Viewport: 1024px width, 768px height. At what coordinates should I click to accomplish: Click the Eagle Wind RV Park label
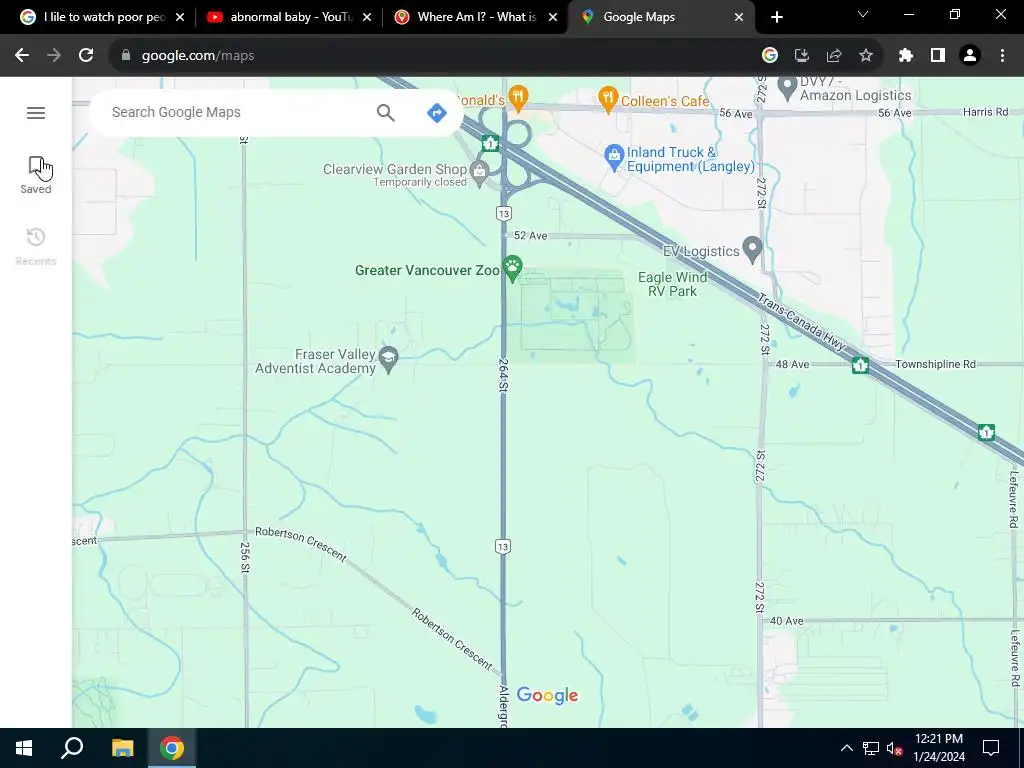coord(672,284)
